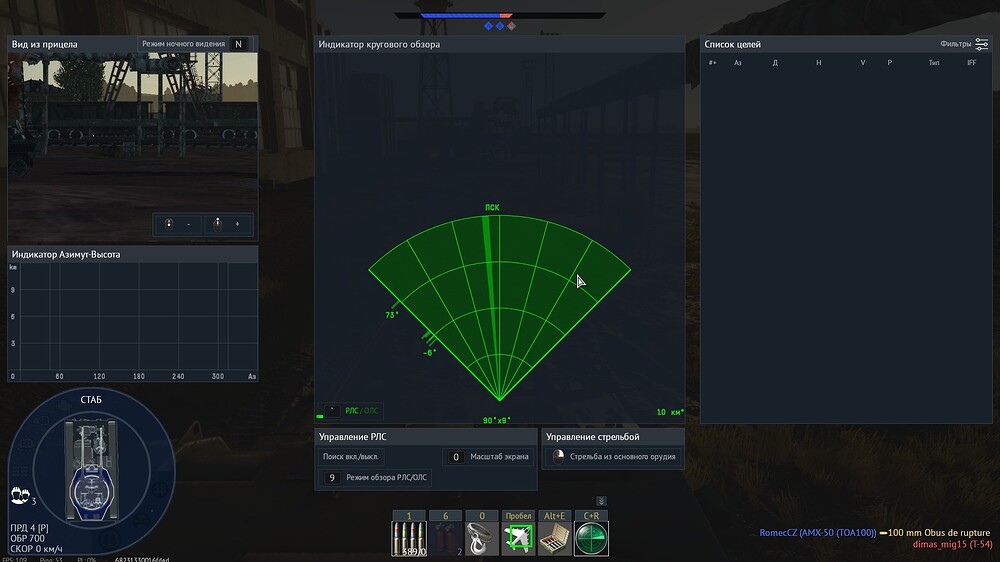Click the gunsight view thumbnail
Screen dimensions: 1000x562
(x=133, y=147)
